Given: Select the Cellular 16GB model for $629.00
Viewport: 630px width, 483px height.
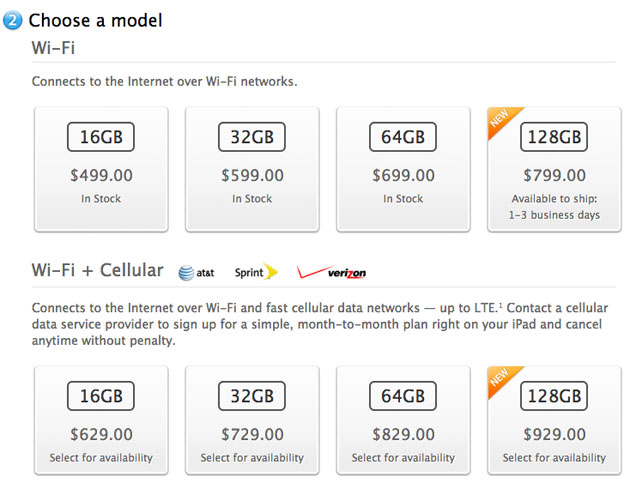Looking at the screenshot, I should pyautogui.click(x=101, y=420).
